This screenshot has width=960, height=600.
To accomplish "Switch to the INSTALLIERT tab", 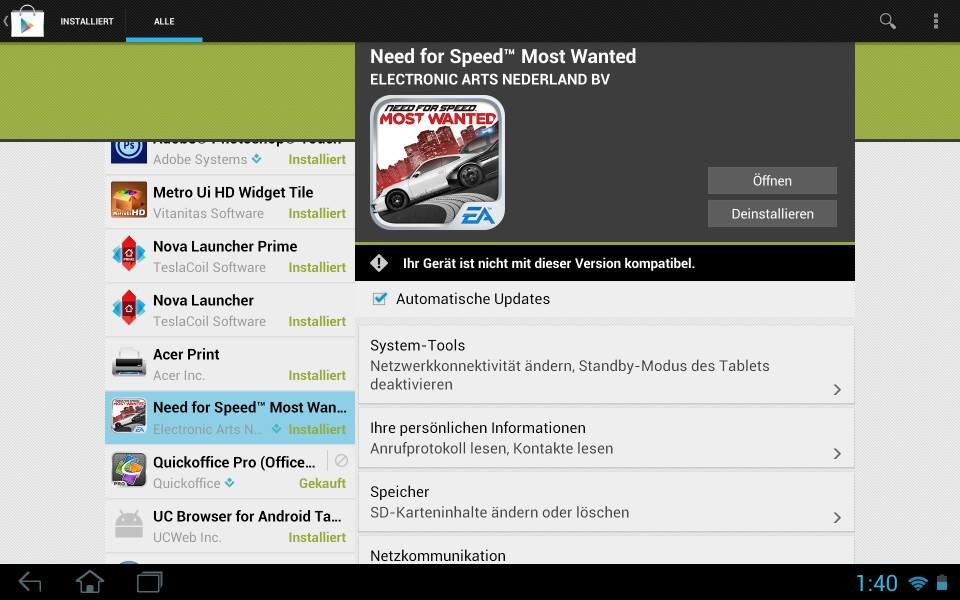I will click(x=87, y=21).
